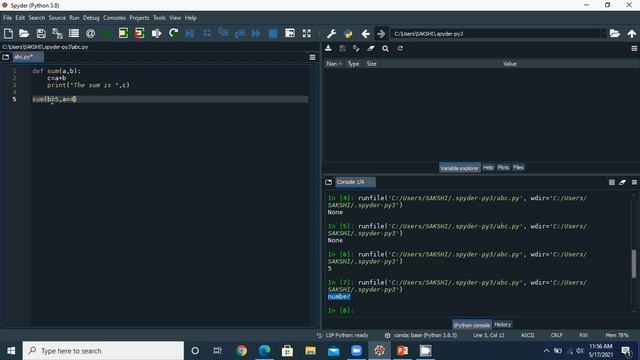Switch to the Plots pane tab

(x=503, y=167)
